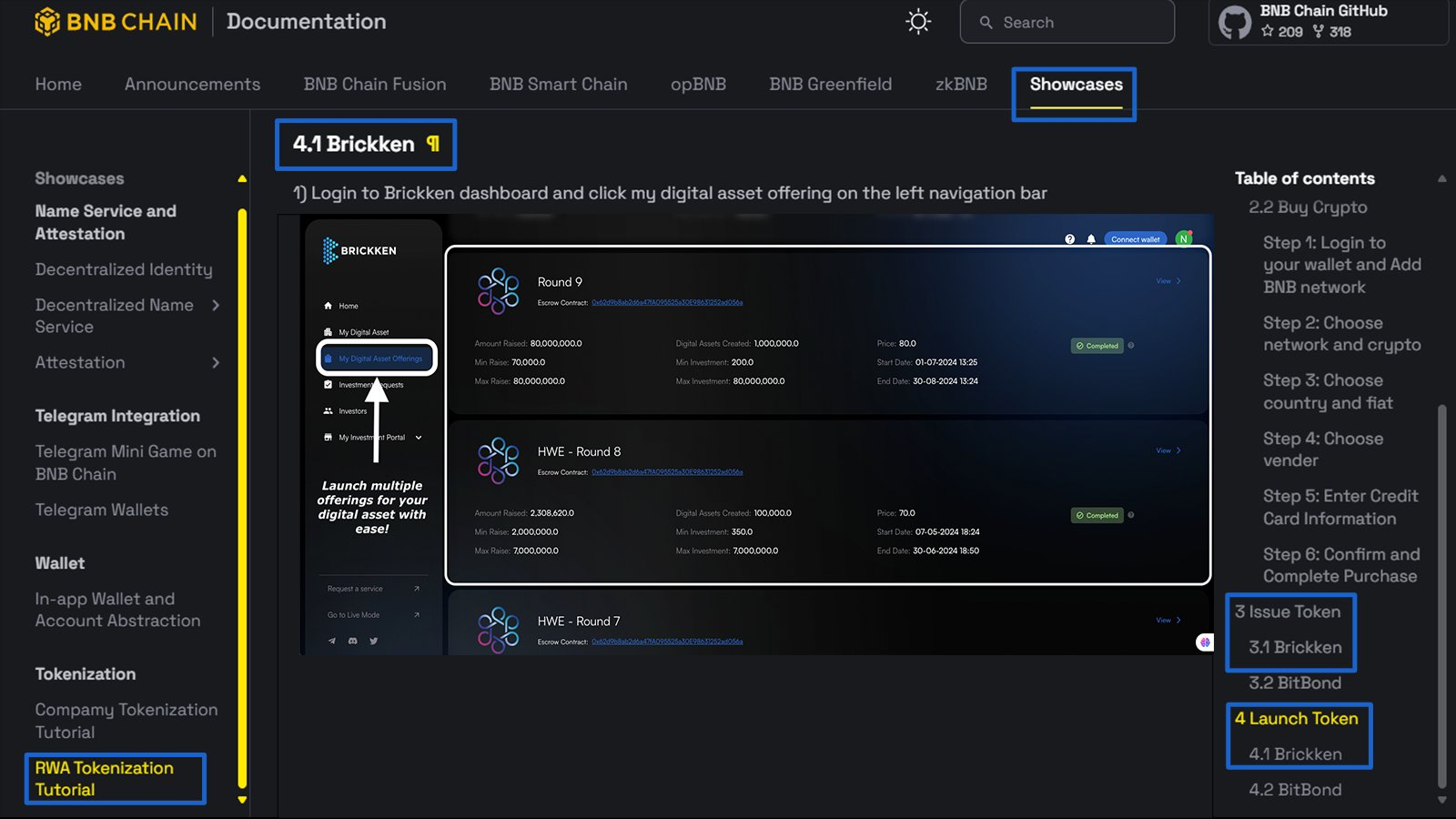Jump to 4.2 BitBond in contents

click(1295, 790)
